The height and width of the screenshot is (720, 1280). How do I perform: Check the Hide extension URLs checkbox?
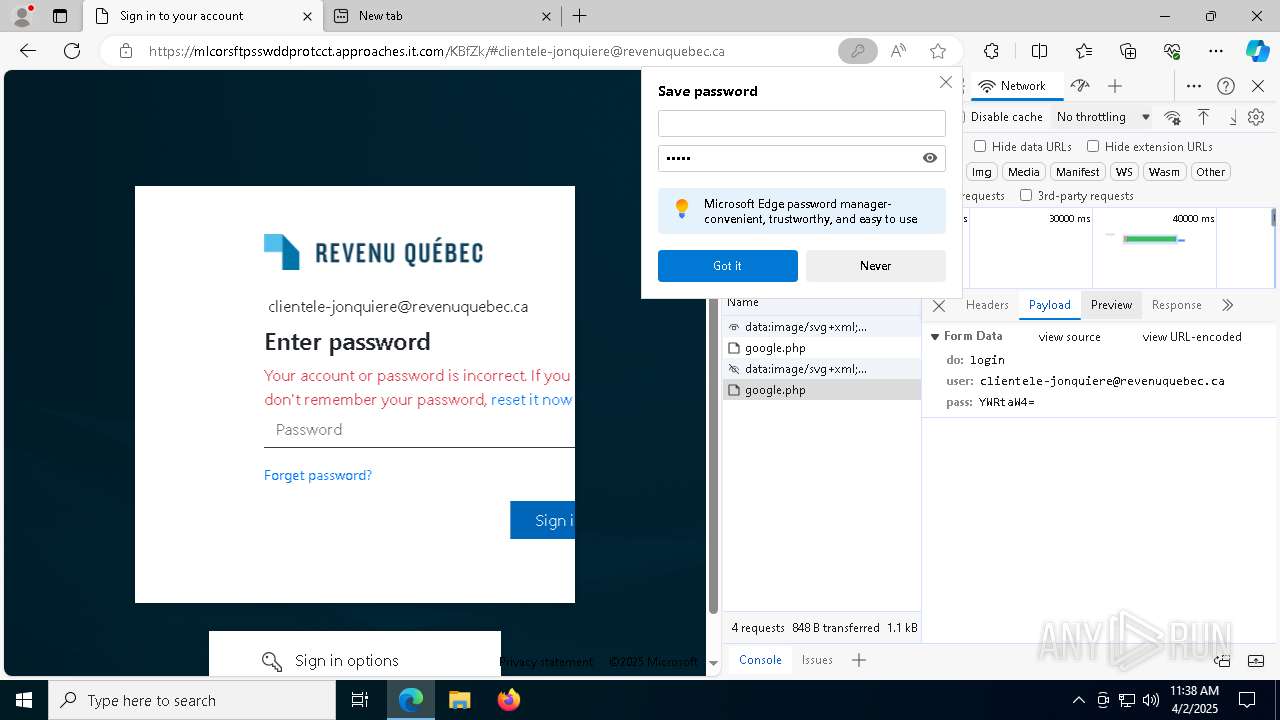click(1093, 146)
